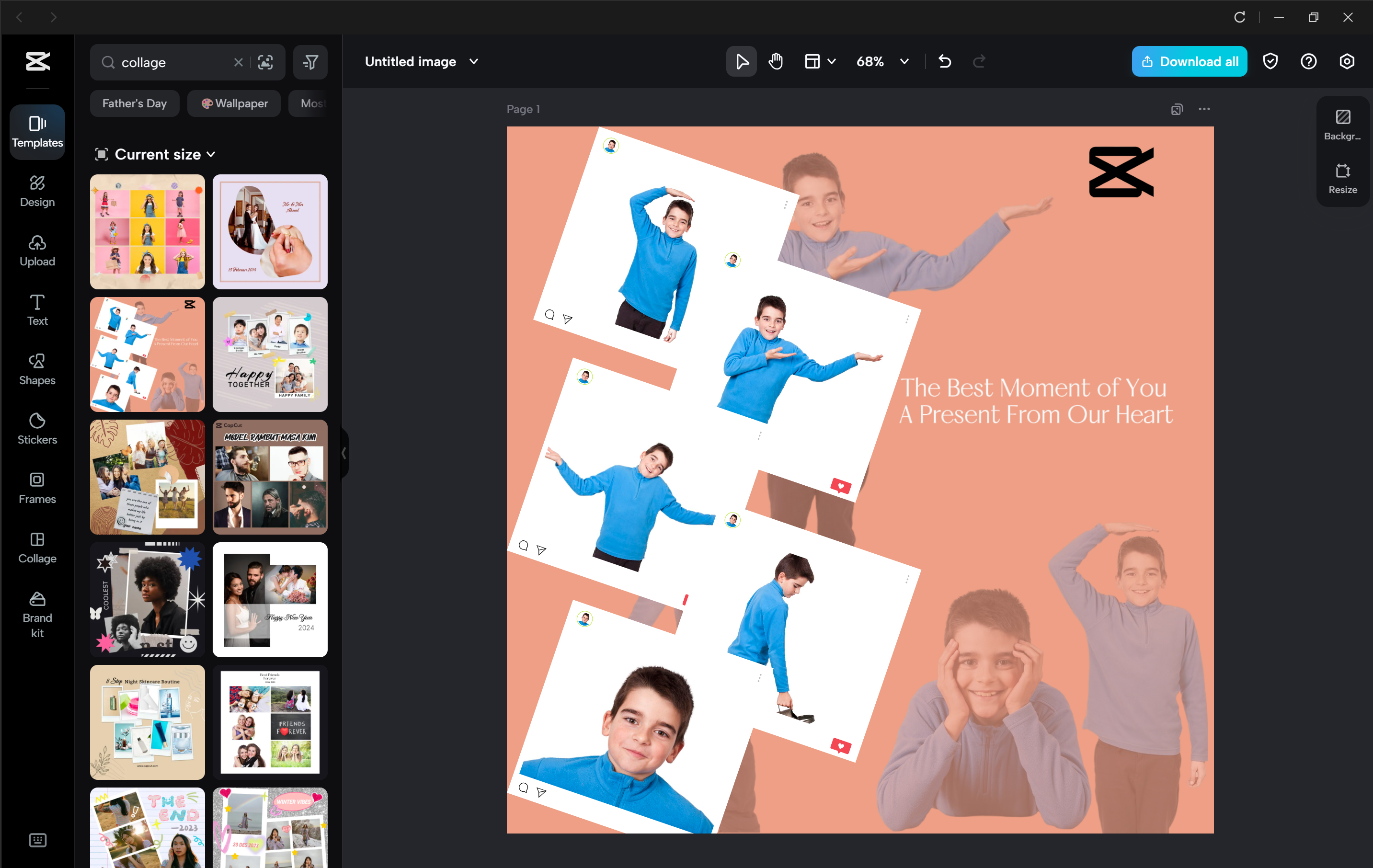Toggle the Father's Day filter chip
This screenshot has height=868, width=1373.
(x=134, y=103)
